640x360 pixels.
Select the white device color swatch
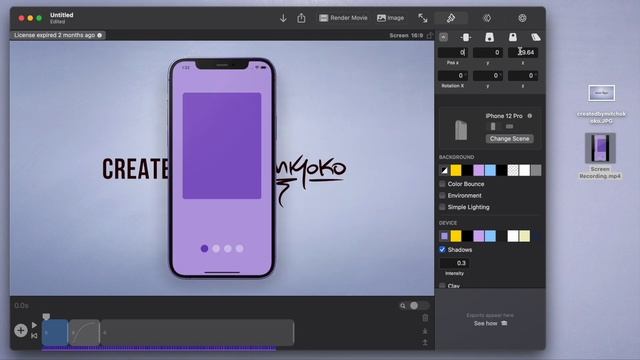513,236
